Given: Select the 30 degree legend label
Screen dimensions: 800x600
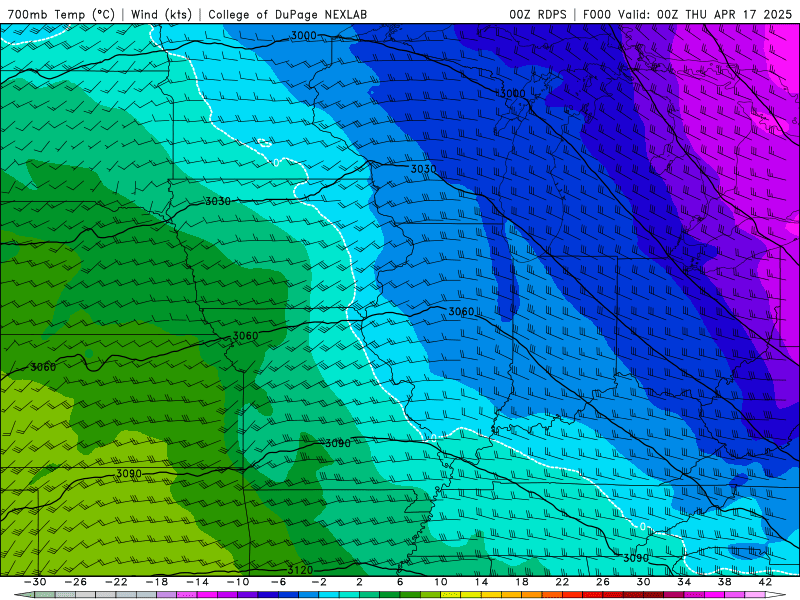Looking at the screenshot, I should click(x=643, y=582).
